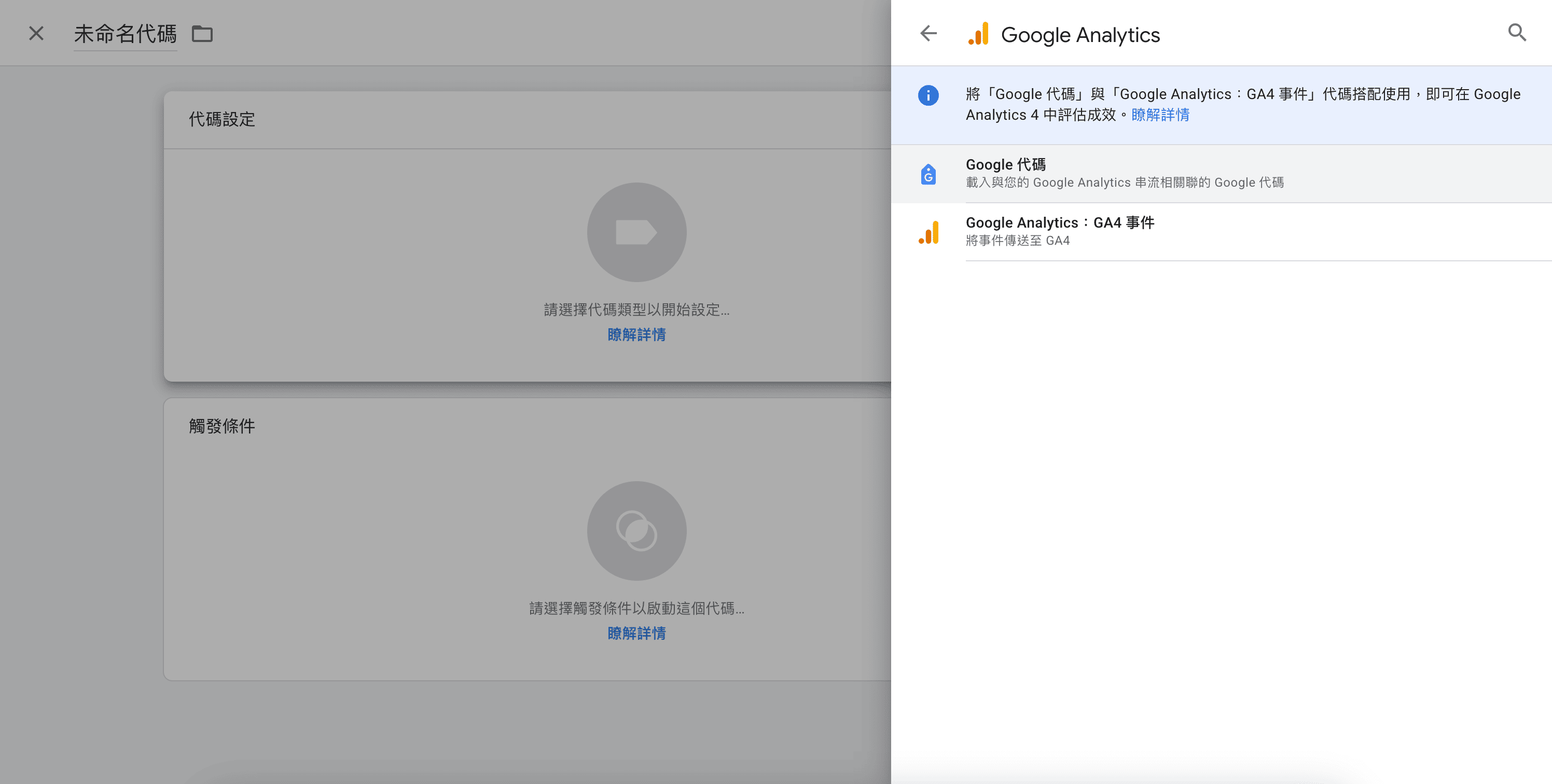Image resolution: width=1552 pixels, height=784 pixels.
Task: Click the trigger circle icon in 觸發條件
Action: 636,530
